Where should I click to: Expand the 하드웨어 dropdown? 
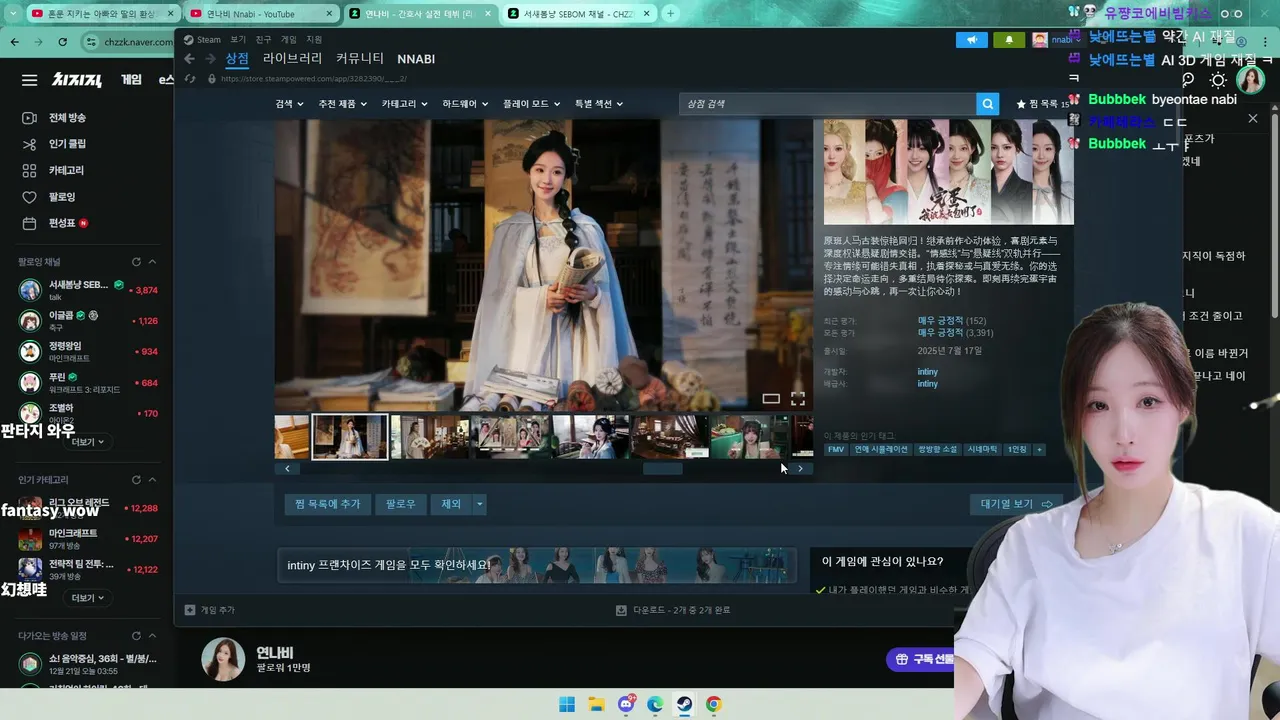[x=466, y=104]
